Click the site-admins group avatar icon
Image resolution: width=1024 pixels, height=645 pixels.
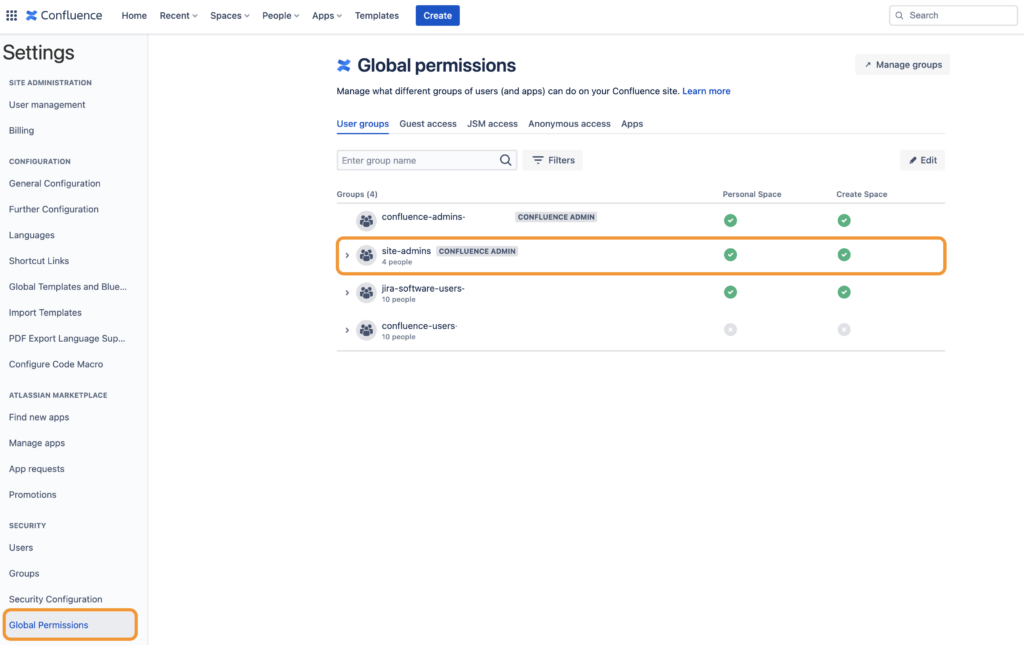pyautogui.click(x=366, y=255)
